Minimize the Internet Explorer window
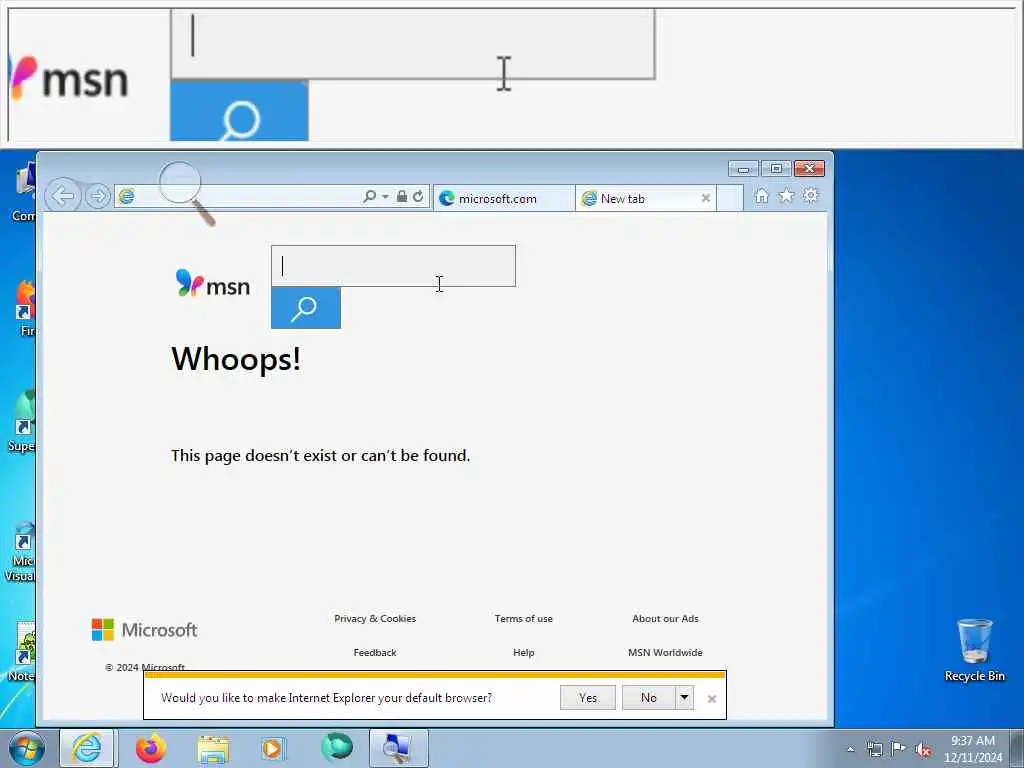This screenshot has height=768, width=1024. tap(743, 169)
